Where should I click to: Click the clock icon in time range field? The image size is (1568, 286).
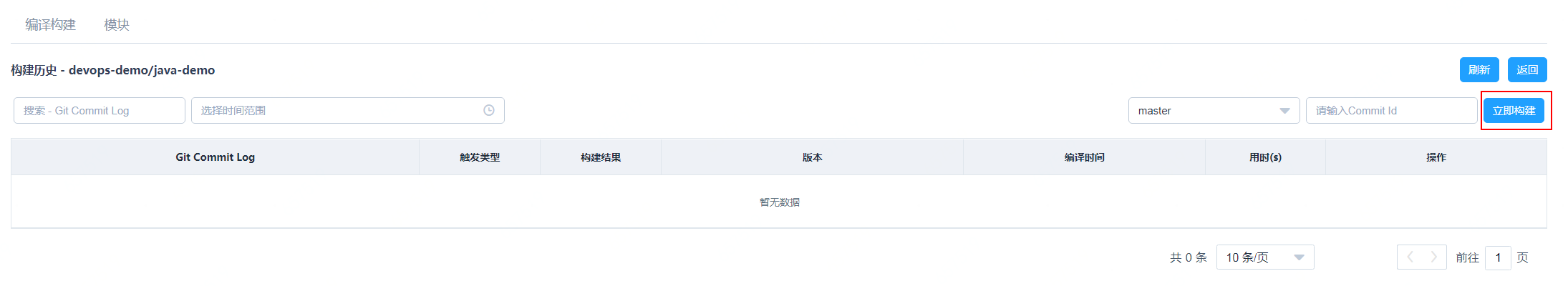click(x=489, y=111)
